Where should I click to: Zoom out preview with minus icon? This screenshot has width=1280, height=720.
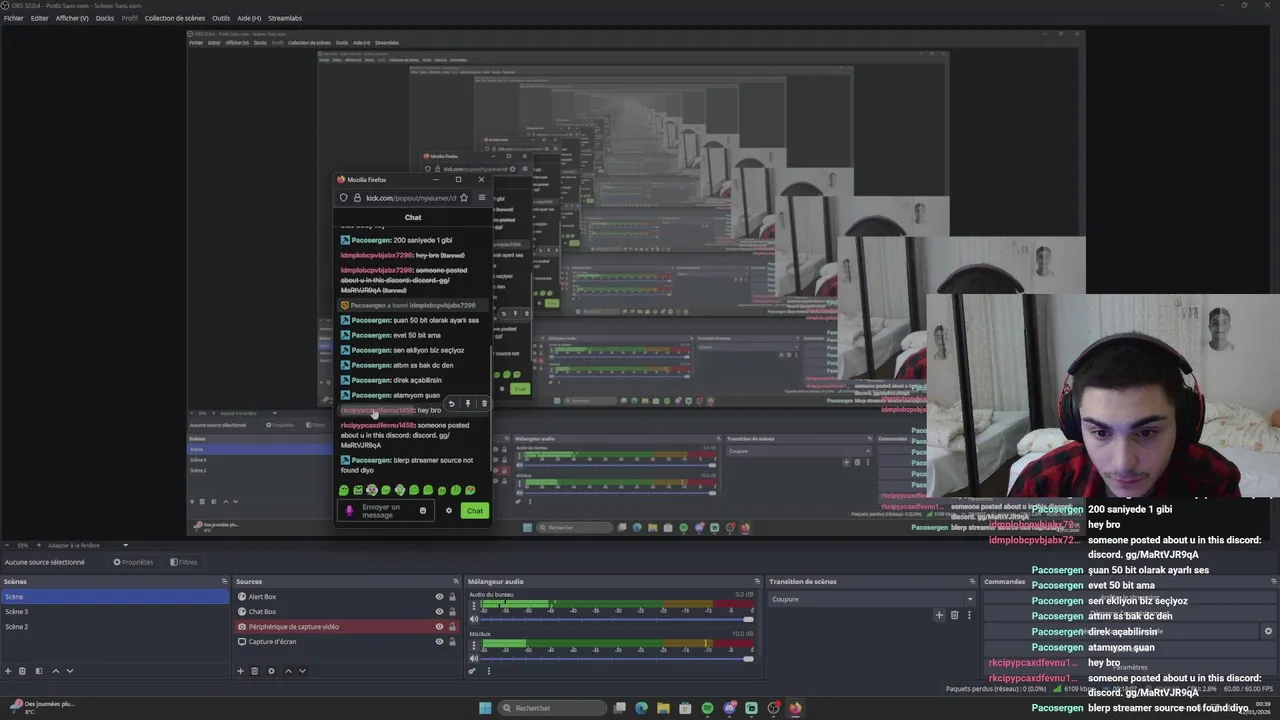8,545
